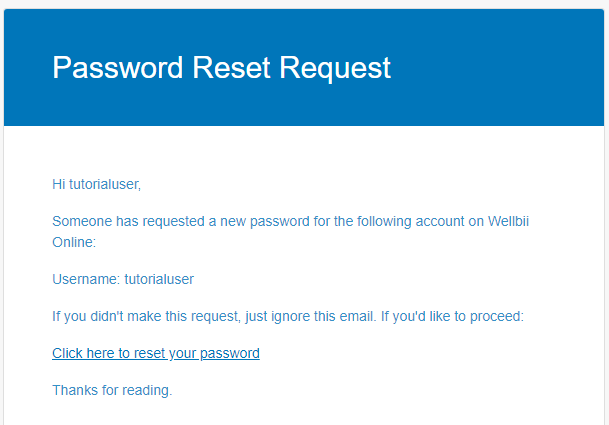Click the word Request in the header
The width and height of the screenshot is (609, 425).
point(335,69)
